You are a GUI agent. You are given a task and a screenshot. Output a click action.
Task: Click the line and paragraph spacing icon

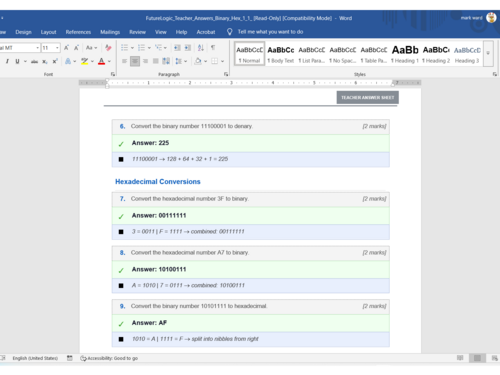tap(179, 61)
